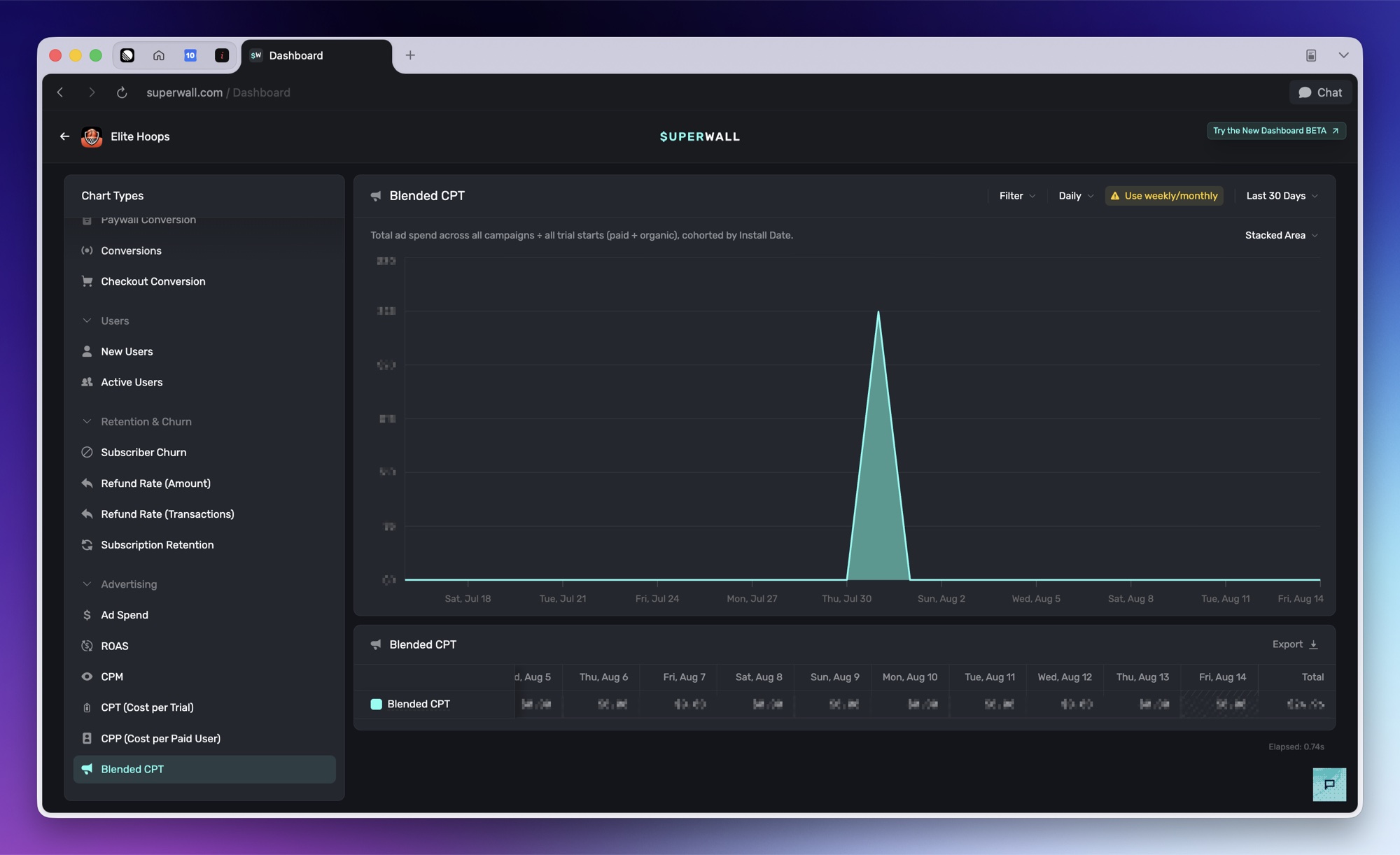Click the CPP (Cost per Paid User) icon
1400x855 pixels.
click(87, 738)
